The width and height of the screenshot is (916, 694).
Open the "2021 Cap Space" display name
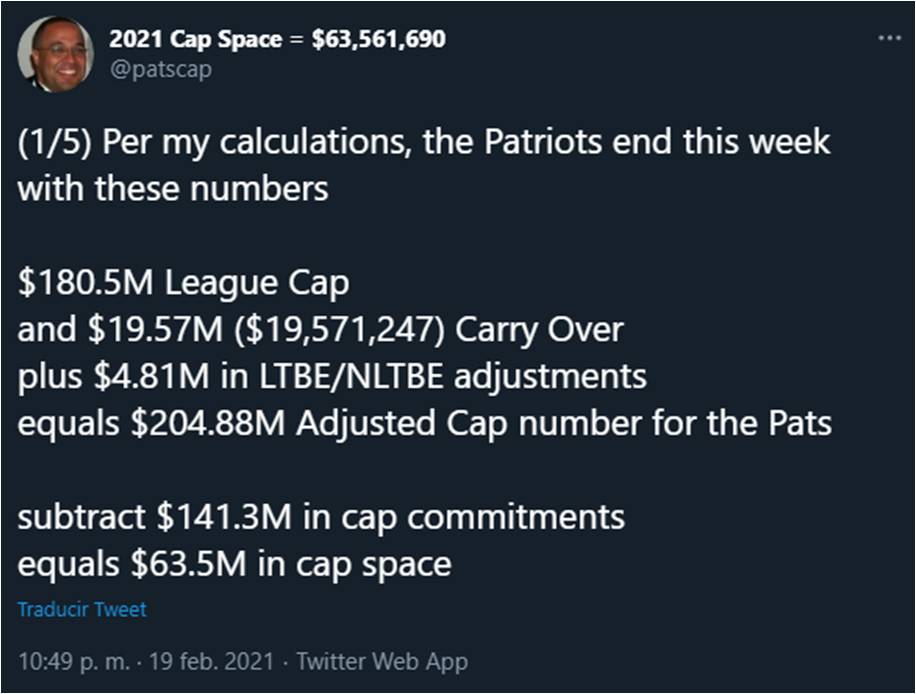195,39
